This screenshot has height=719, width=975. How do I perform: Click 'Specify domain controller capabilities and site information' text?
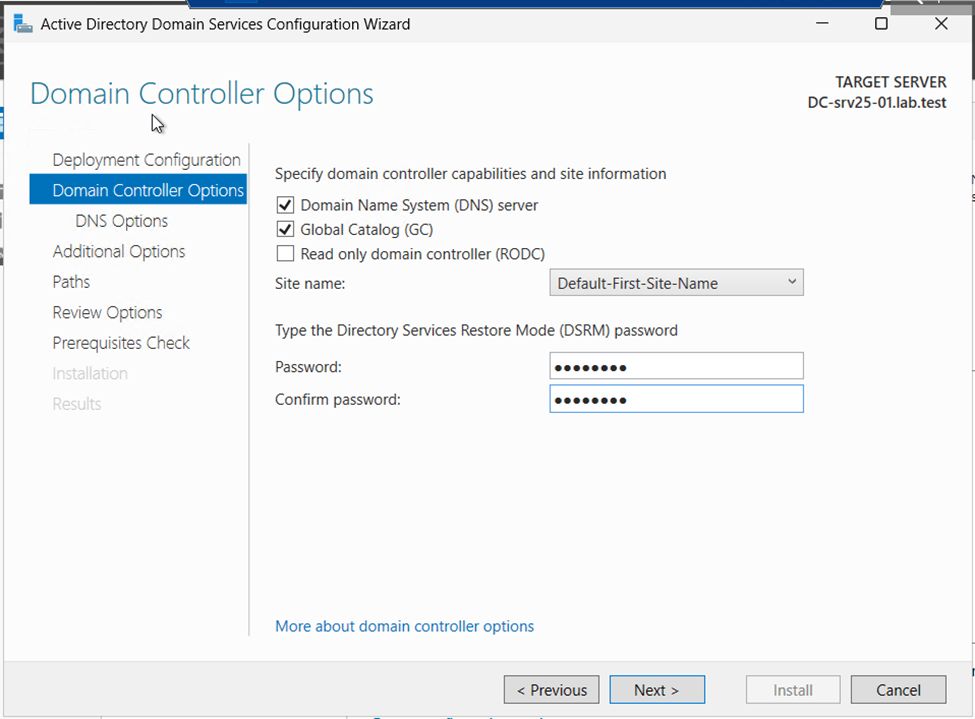coord(471,174)
